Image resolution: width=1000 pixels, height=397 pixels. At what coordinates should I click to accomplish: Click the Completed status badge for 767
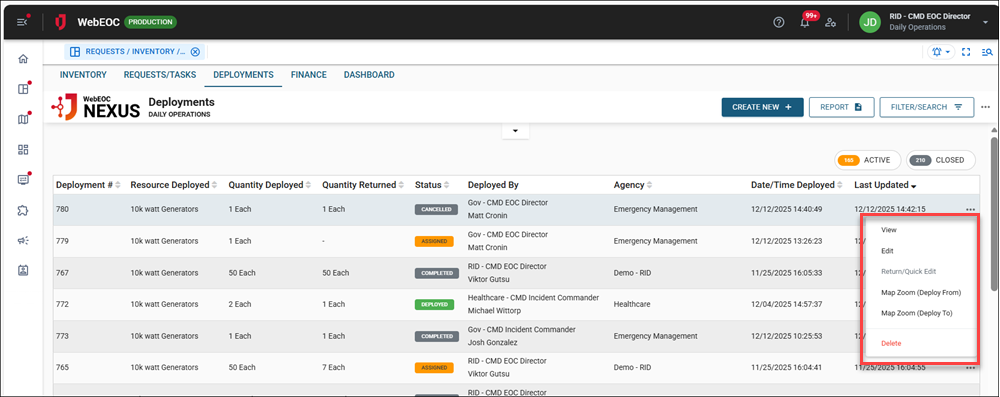[x=436, y=273]
